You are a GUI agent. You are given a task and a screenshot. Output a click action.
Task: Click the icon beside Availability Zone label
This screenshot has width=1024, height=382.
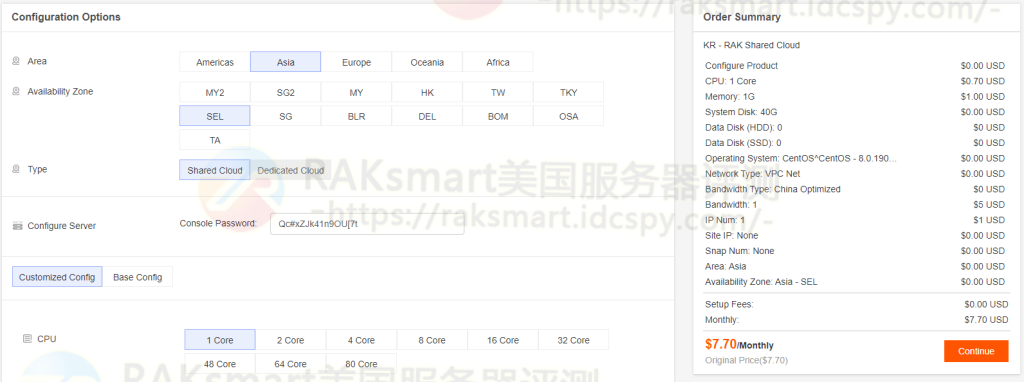click(x=16, y=91)
